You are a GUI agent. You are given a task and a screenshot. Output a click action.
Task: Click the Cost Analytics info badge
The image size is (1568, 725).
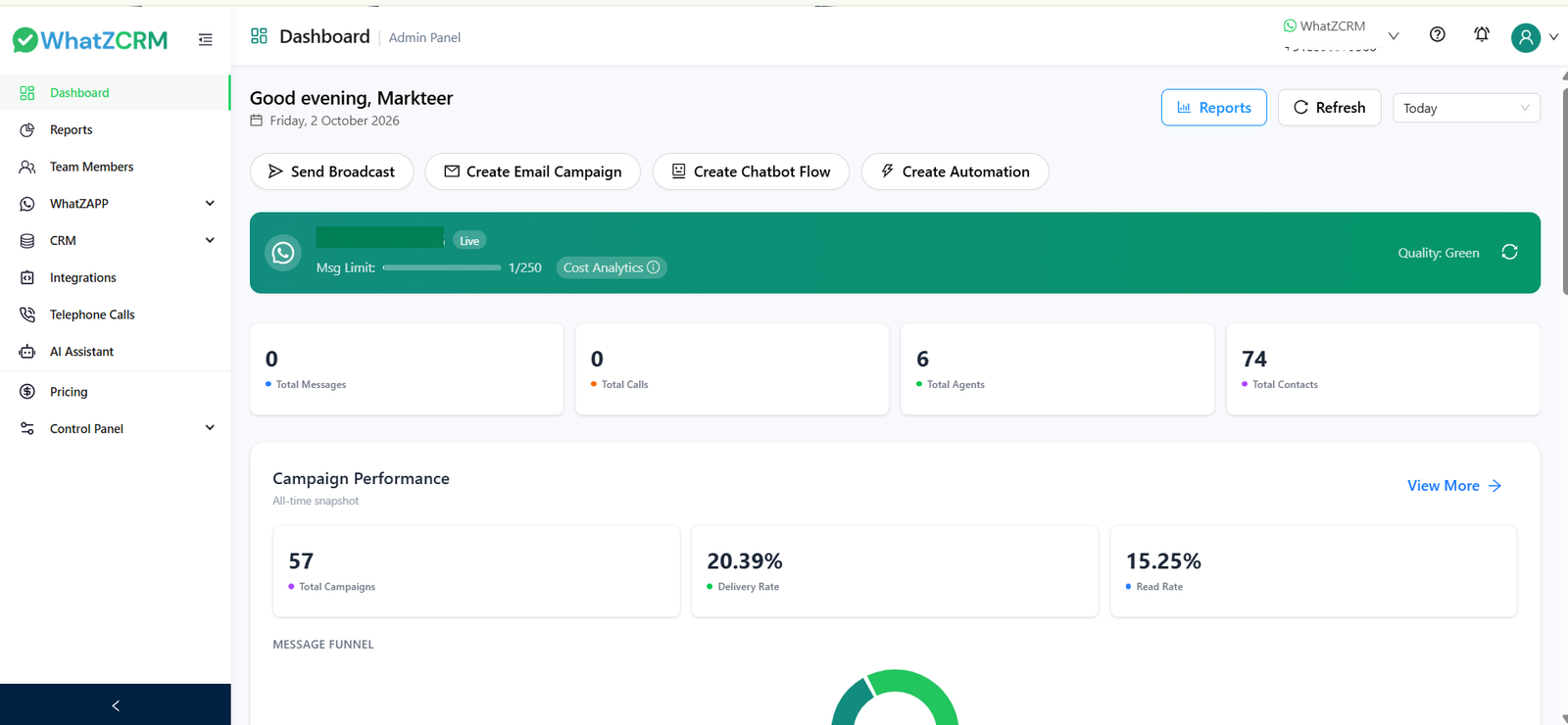click(612, 267)
